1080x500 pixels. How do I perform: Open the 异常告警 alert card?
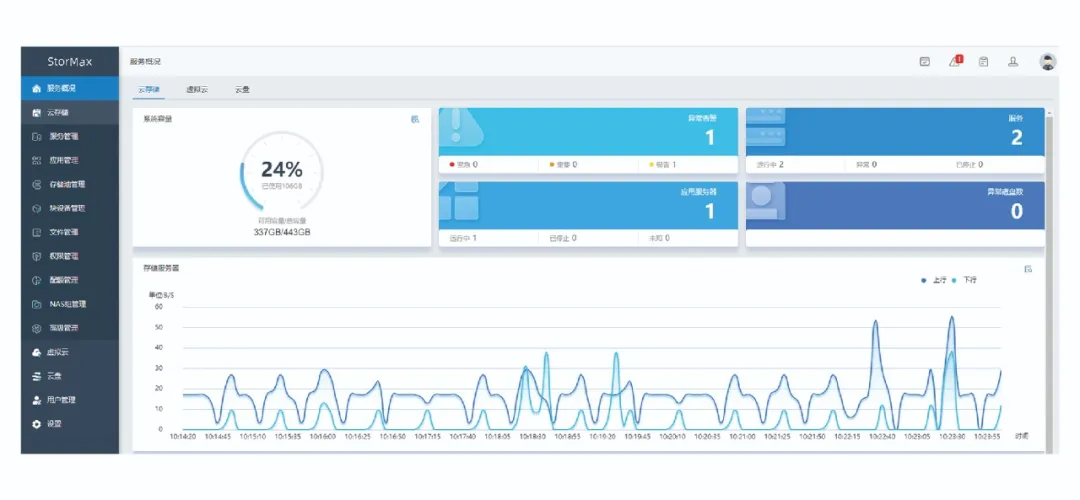(x=588, y=130)
